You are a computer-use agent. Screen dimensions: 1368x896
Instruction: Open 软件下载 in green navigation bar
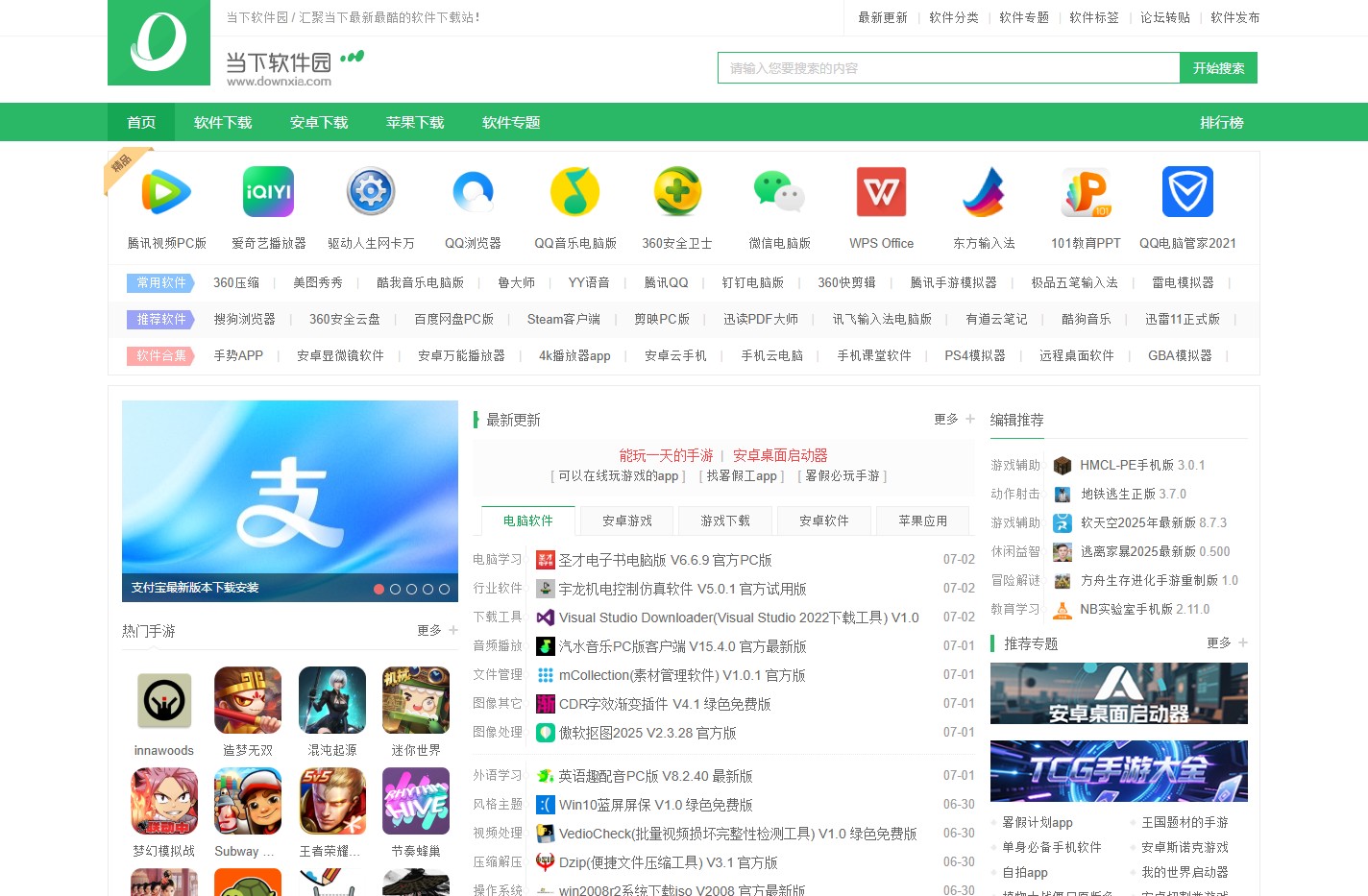point(223,122)
